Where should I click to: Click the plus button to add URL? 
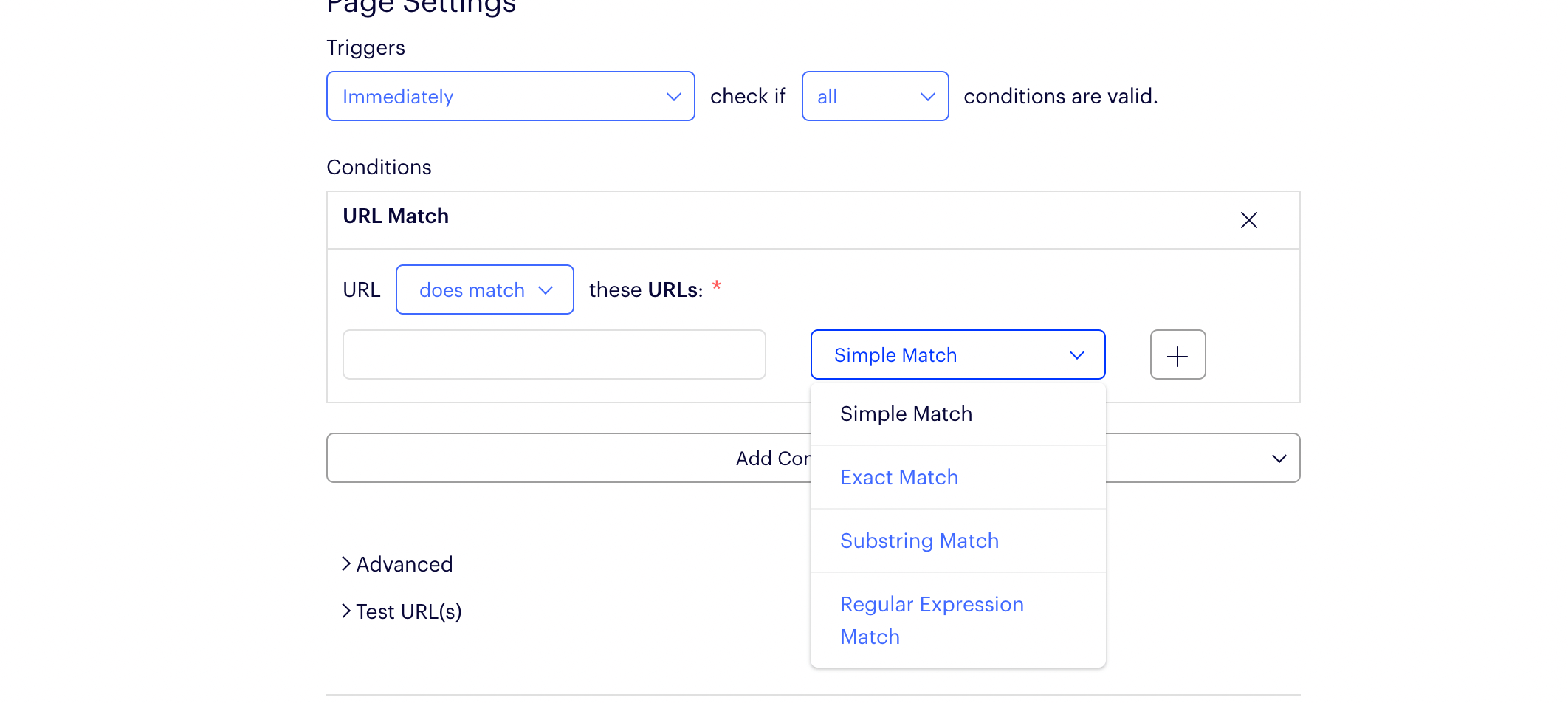(x=1177, y=355)
